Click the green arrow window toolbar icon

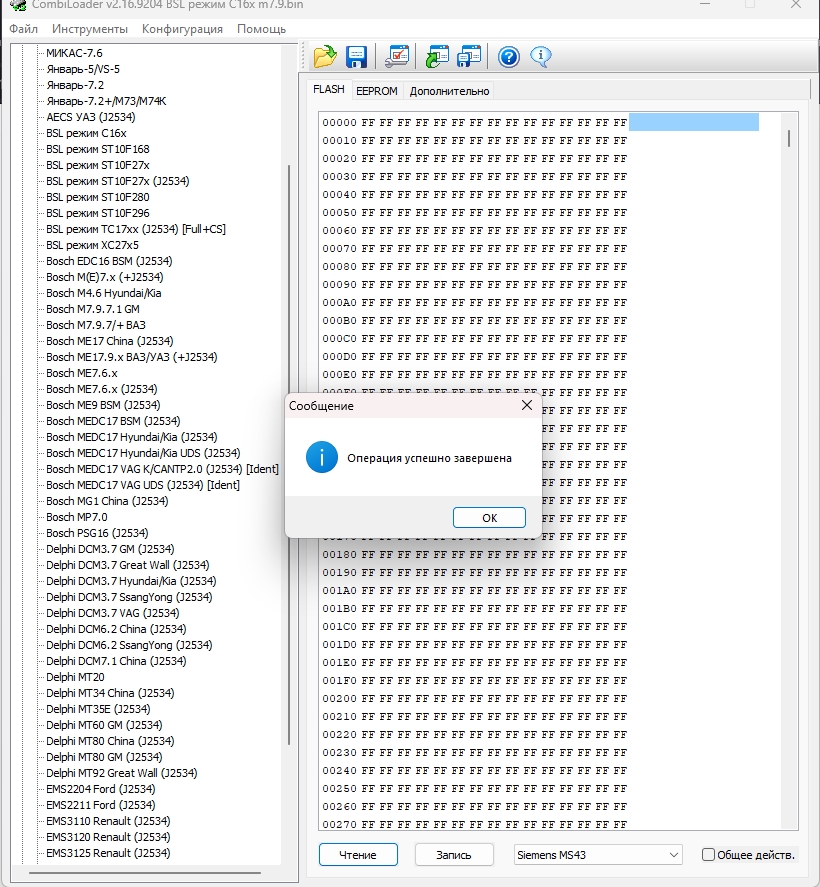(437, 57)
